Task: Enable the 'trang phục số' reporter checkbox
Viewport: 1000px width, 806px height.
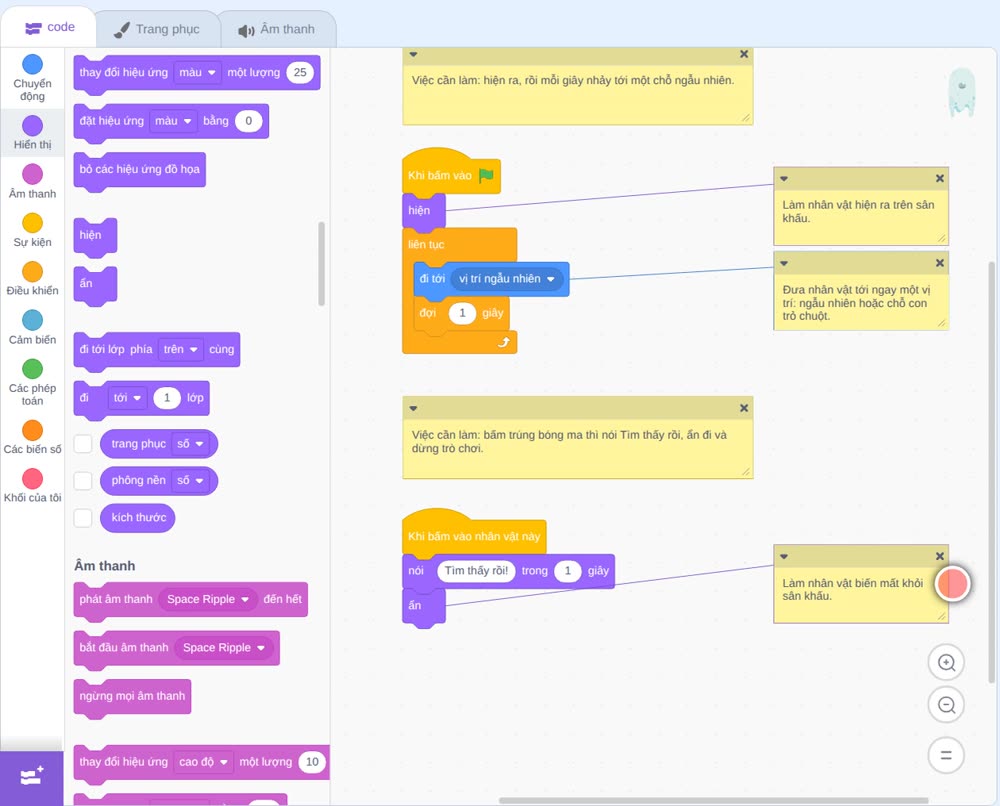Action: [x=83, y=444]
